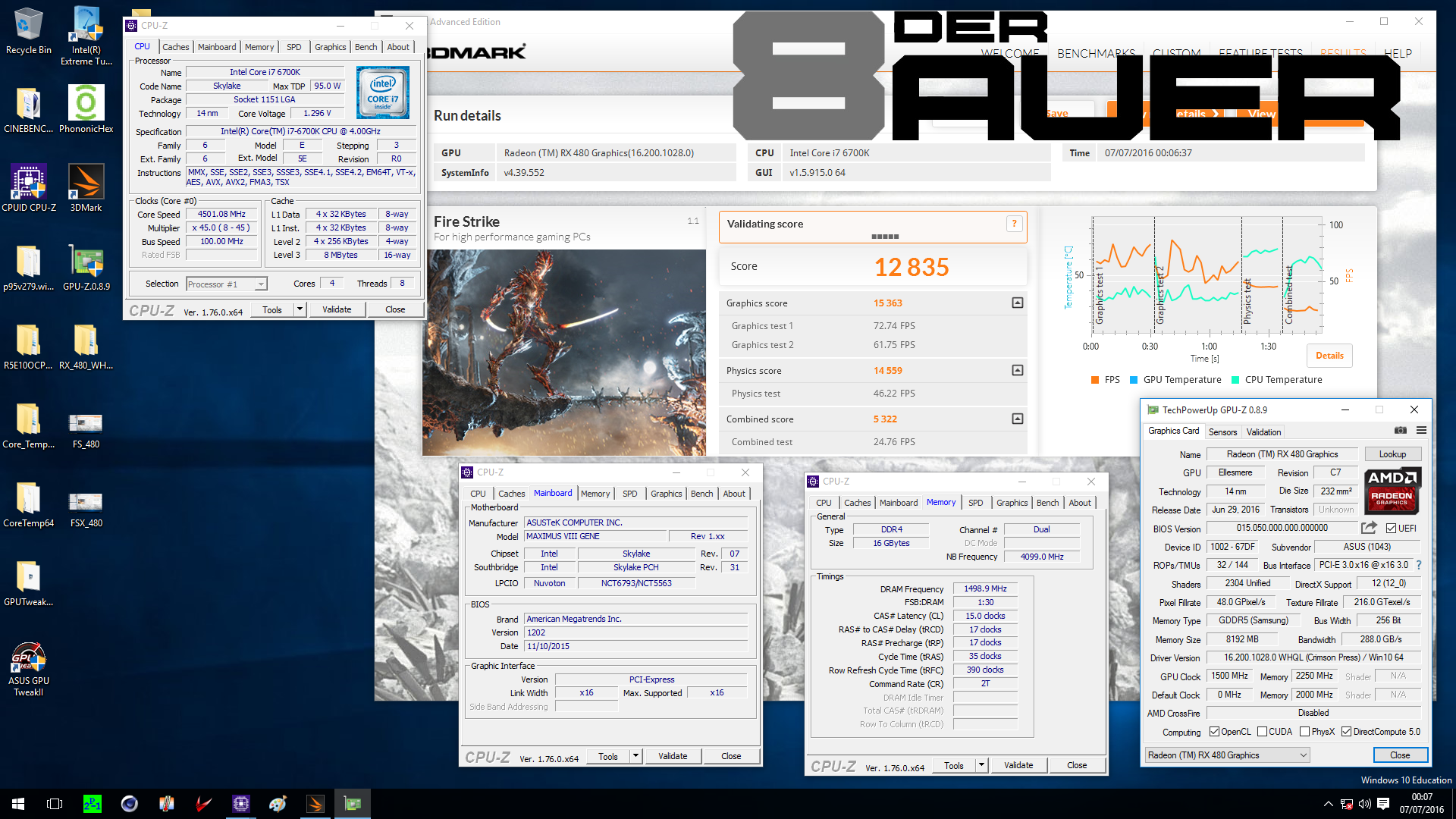
Task: Open the Processor #1 selection dropdown
Action: (260, 284)
